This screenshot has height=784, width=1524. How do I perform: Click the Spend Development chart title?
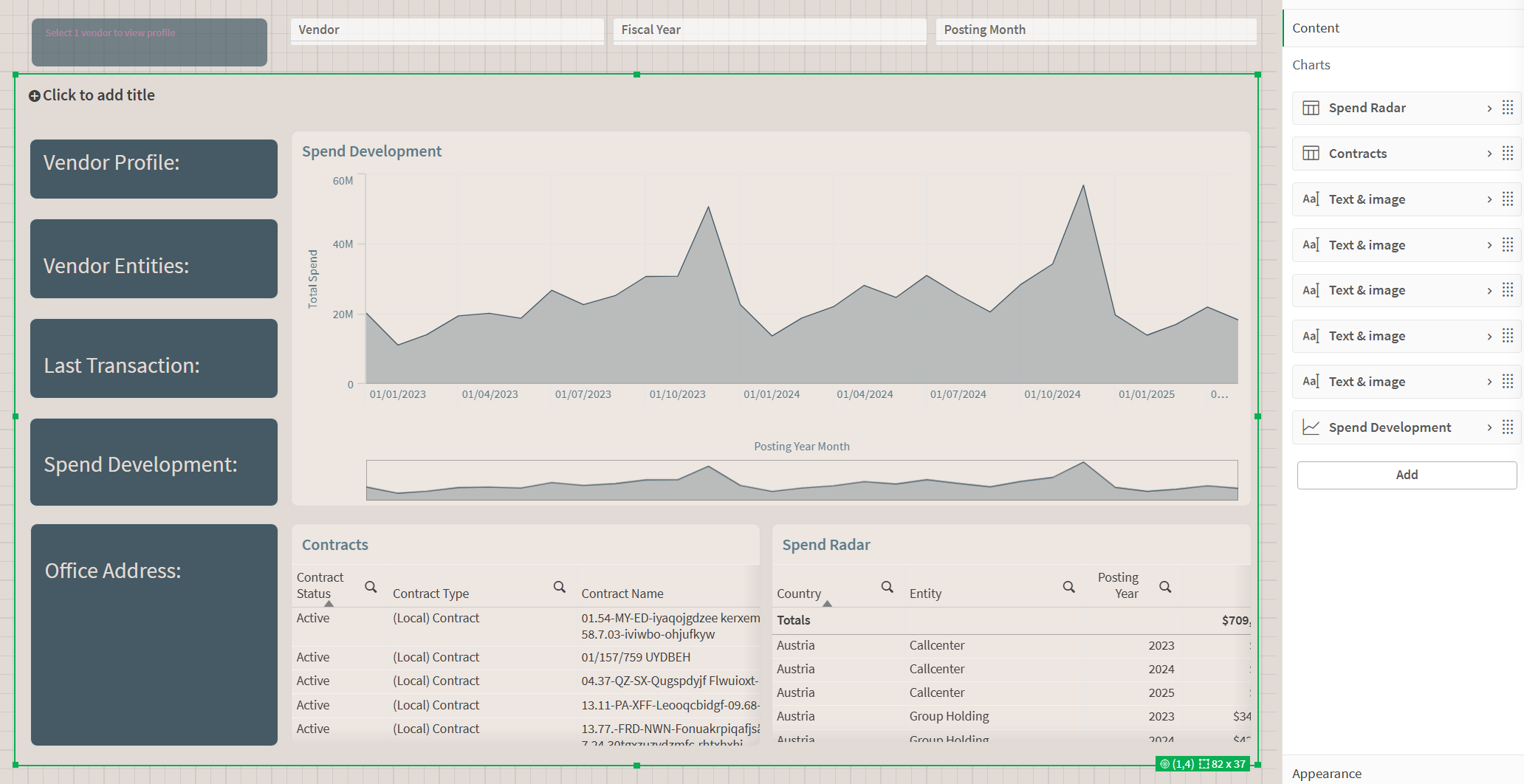(x=371, y=151)
